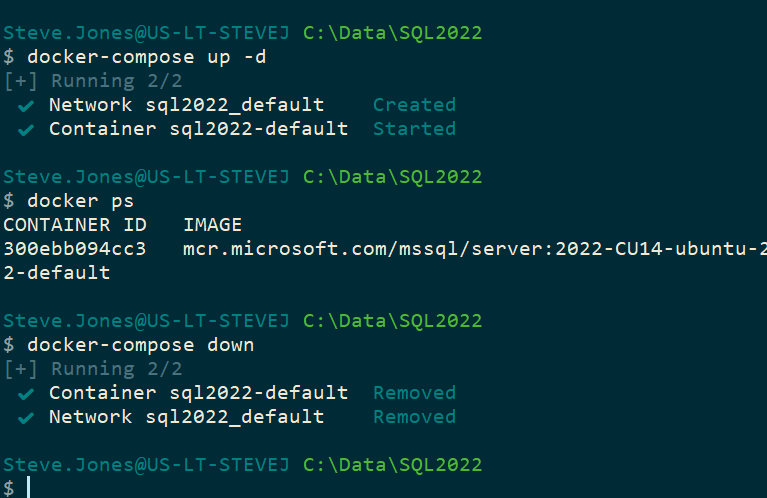Click the 'docker-compose down' command text
767x498 pixels.
[140, 345]
